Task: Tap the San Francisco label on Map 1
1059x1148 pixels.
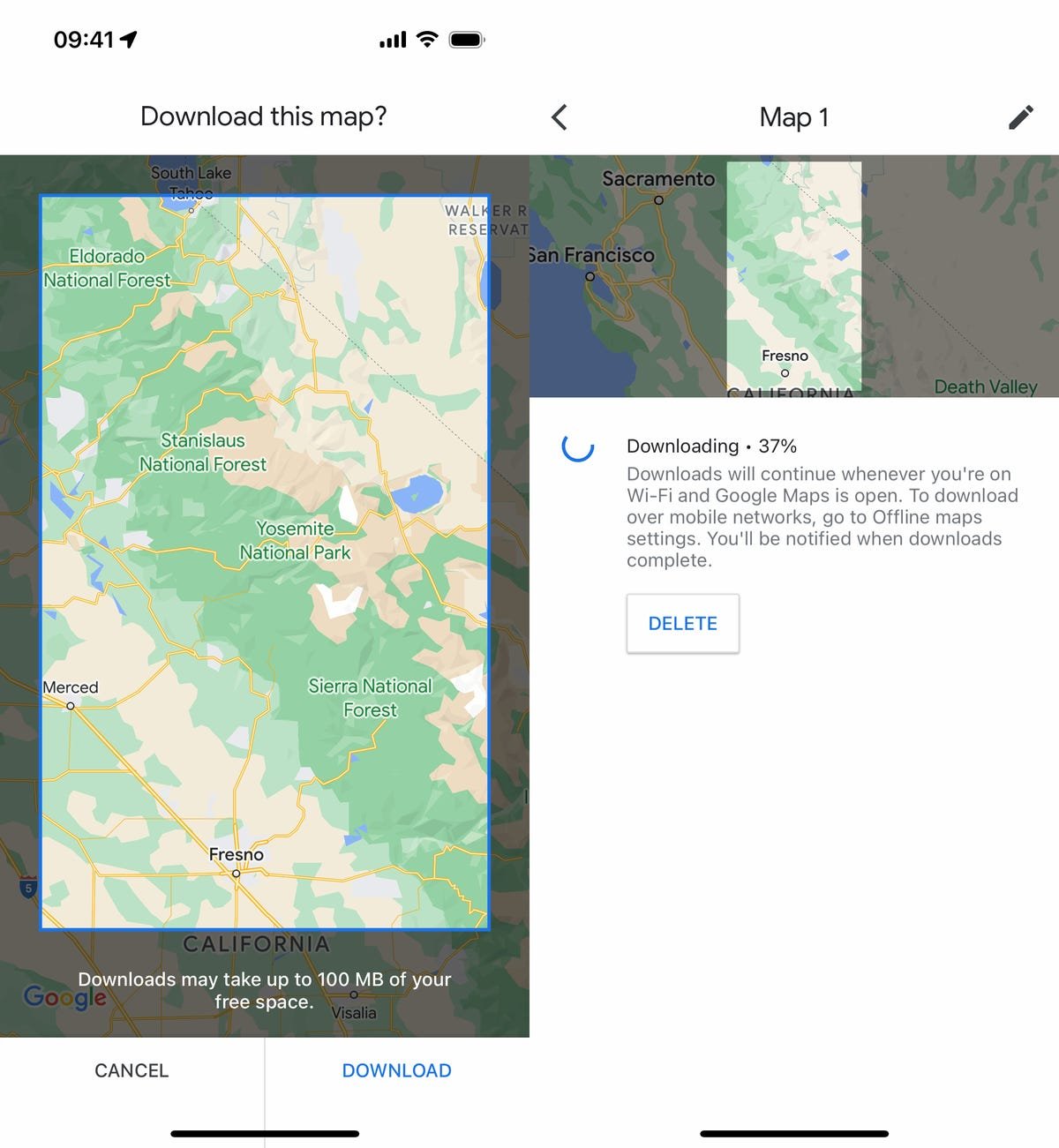Action: click(592, 255)
